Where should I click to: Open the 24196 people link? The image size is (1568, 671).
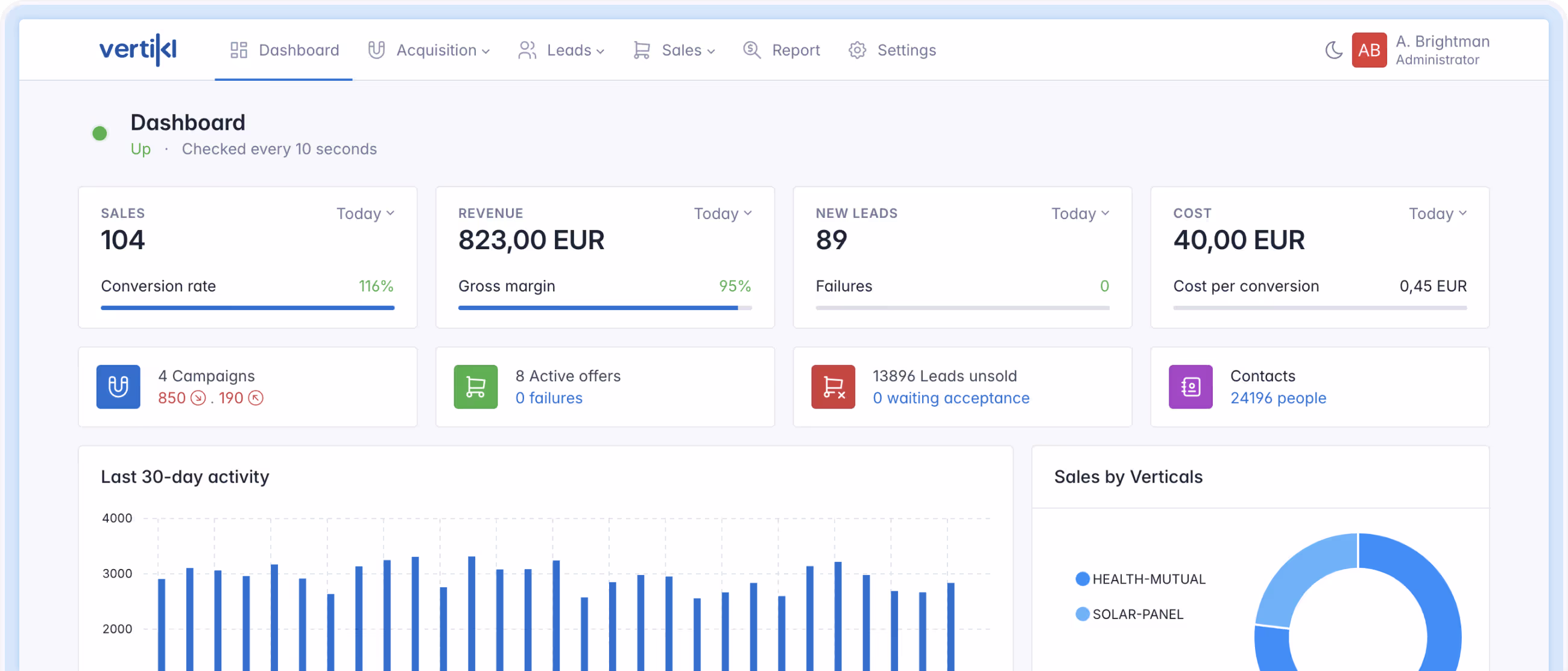point(1278,398)
